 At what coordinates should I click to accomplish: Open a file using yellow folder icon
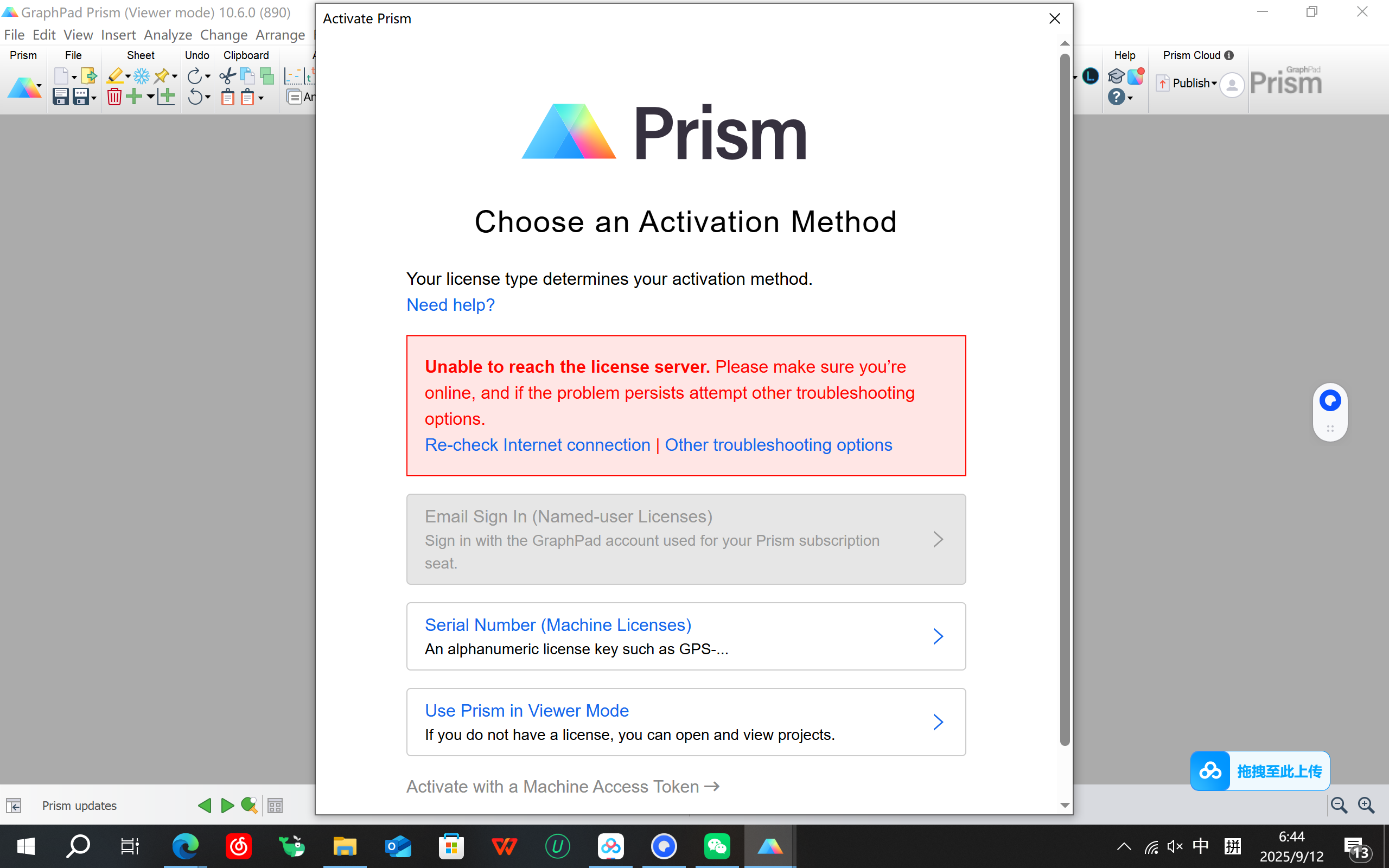(89, 76)
